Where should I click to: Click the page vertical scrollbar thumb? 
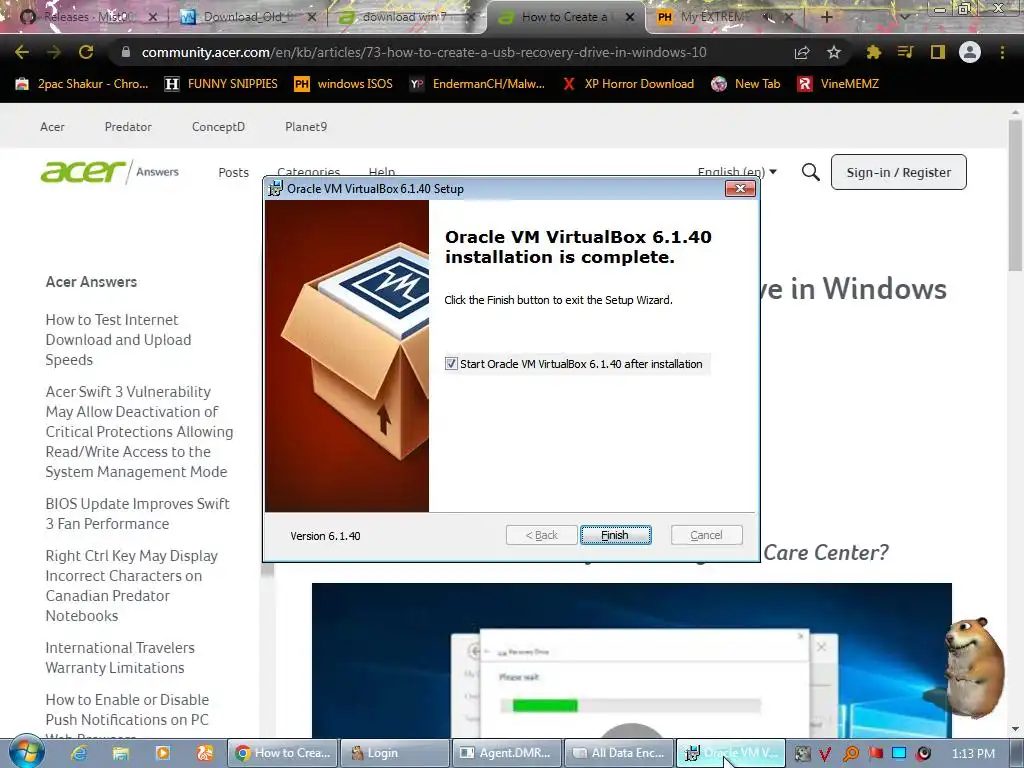[1016, 196]
